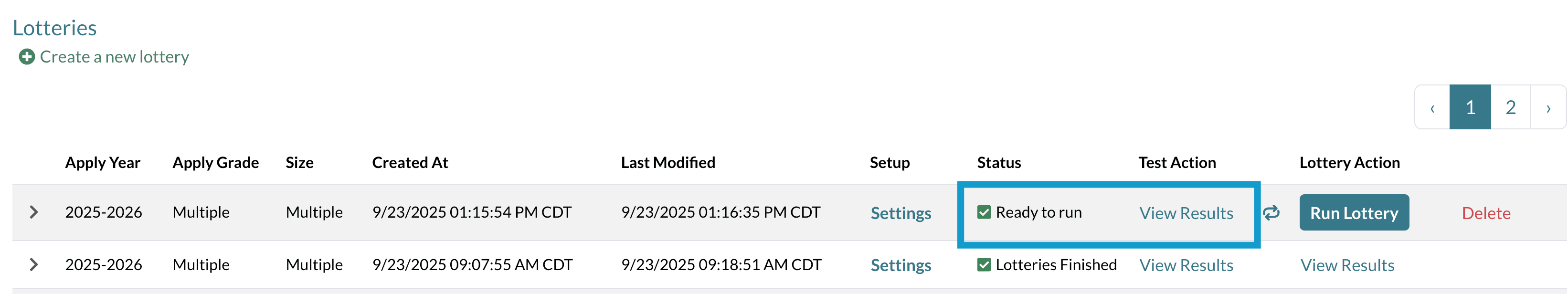View test results for the finished lottery

pyautogui.click(x=1186, y=265)
